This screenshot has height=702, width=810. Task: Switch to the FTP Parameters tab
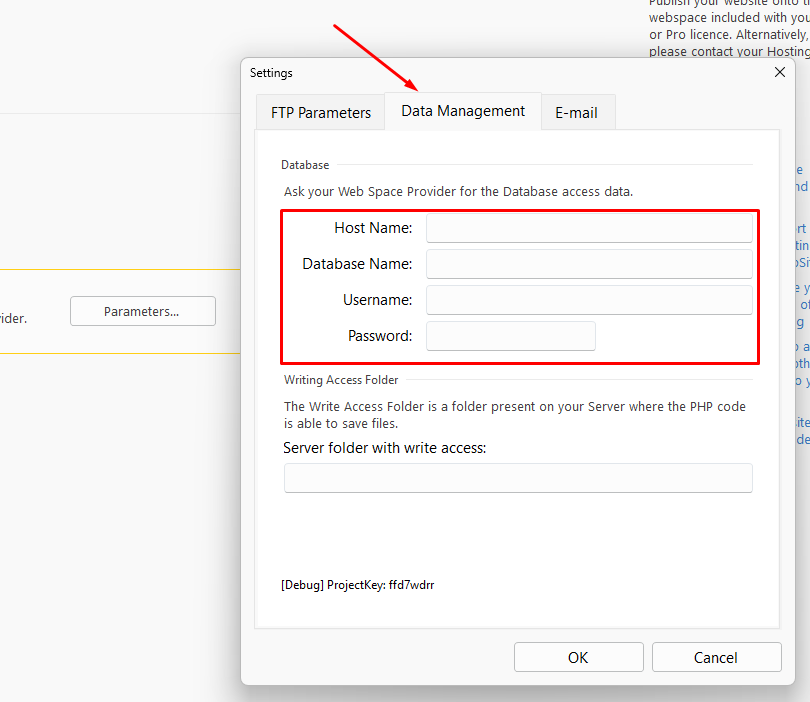320,112
